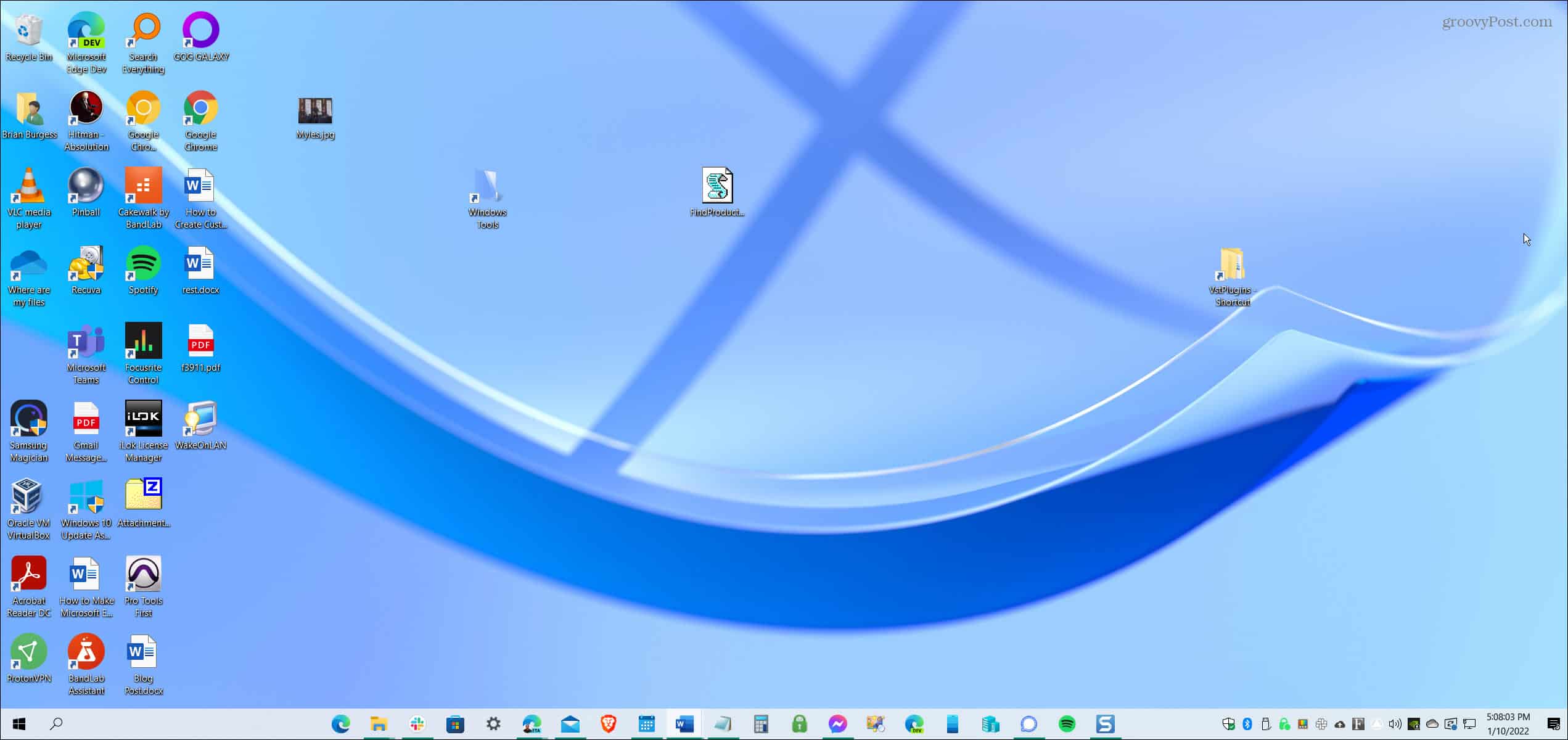Open the clock calendar flyout
This screenshot has width=1568, height=740.
click(1506, 723)
